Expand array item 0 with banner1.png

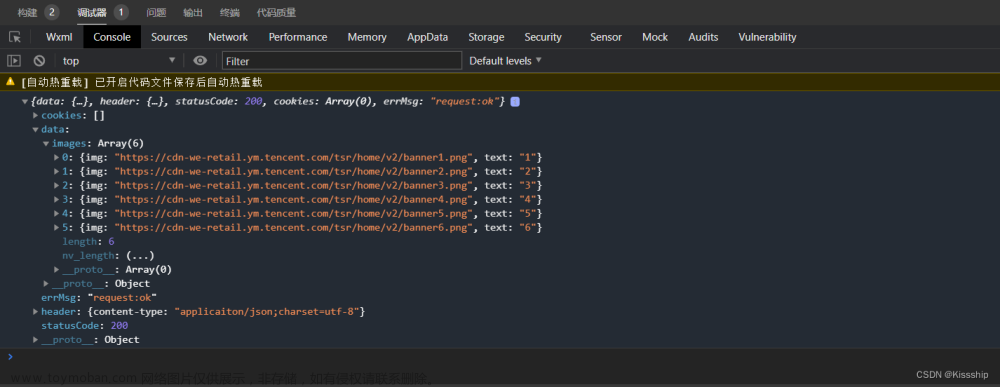click(x=57, y=157)
